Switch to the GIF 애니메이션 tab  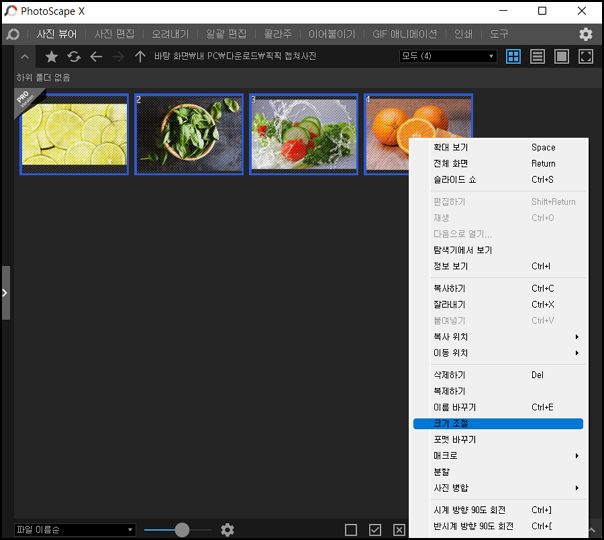(x=404, y=34)
